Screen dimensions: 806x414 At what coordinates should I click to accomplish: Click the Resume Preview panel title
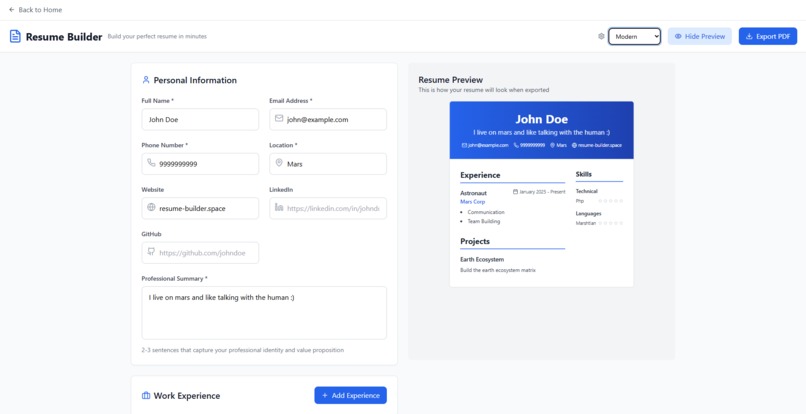(x=450, y=80)
